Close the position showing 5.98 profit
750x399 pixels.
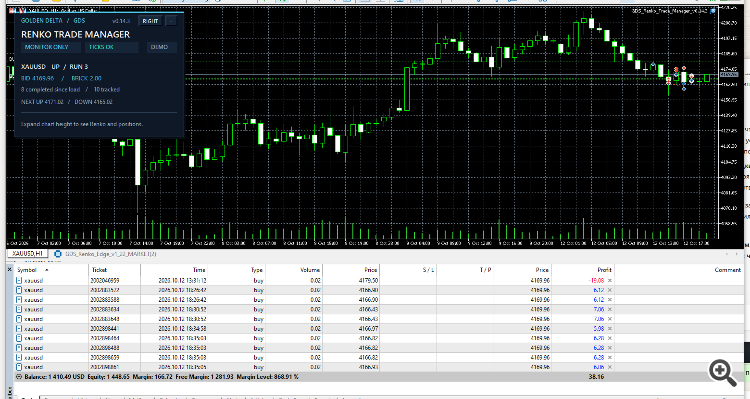click(x=610, y=329)
